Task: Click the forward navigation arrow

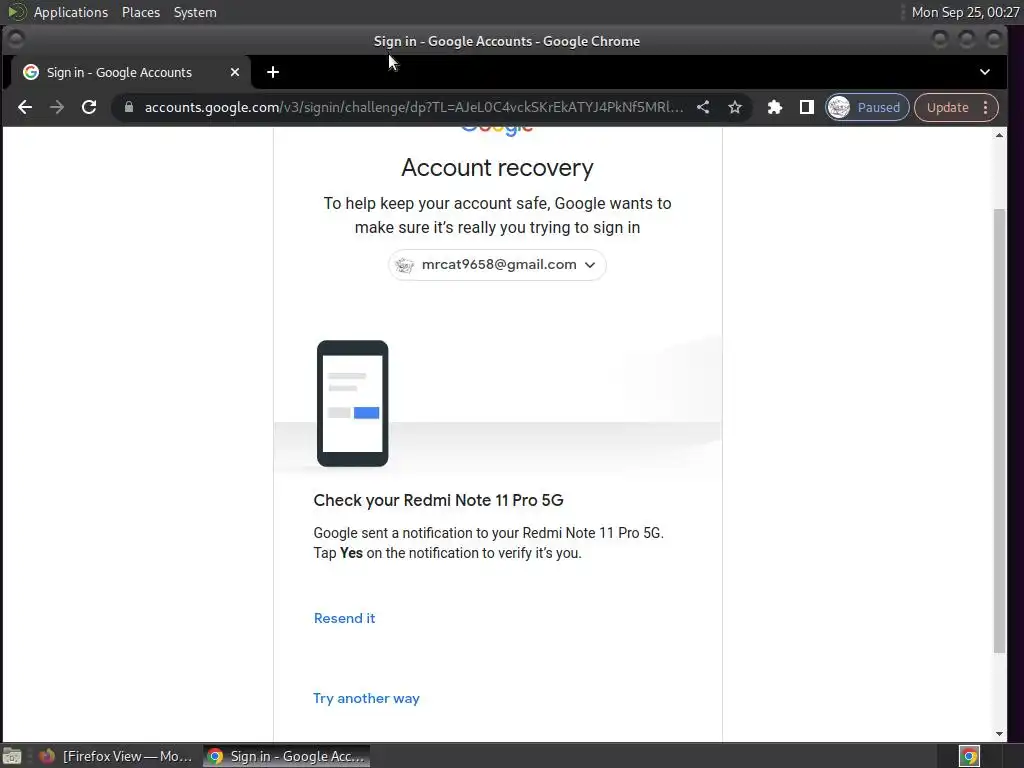Action: tap(57, 107)
